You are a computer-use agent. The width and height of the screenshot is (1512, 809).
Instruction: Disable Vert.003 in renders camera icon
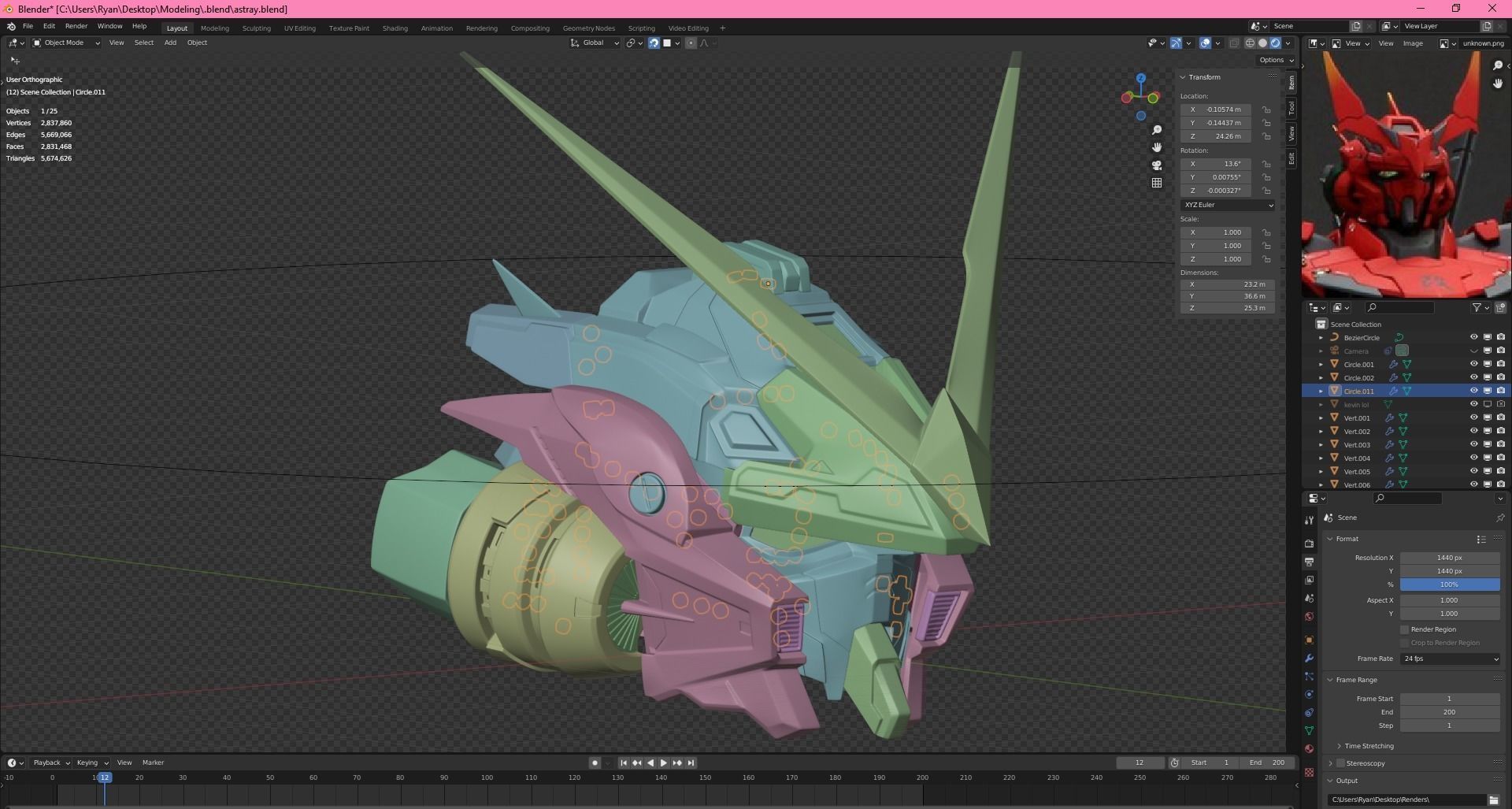1500,444
